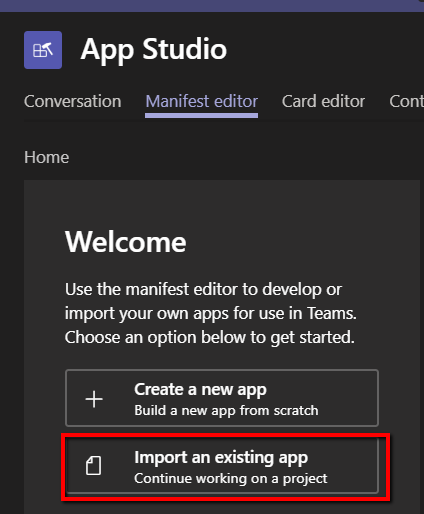Click 'Build a new app from scratch' text

point(226,411)
